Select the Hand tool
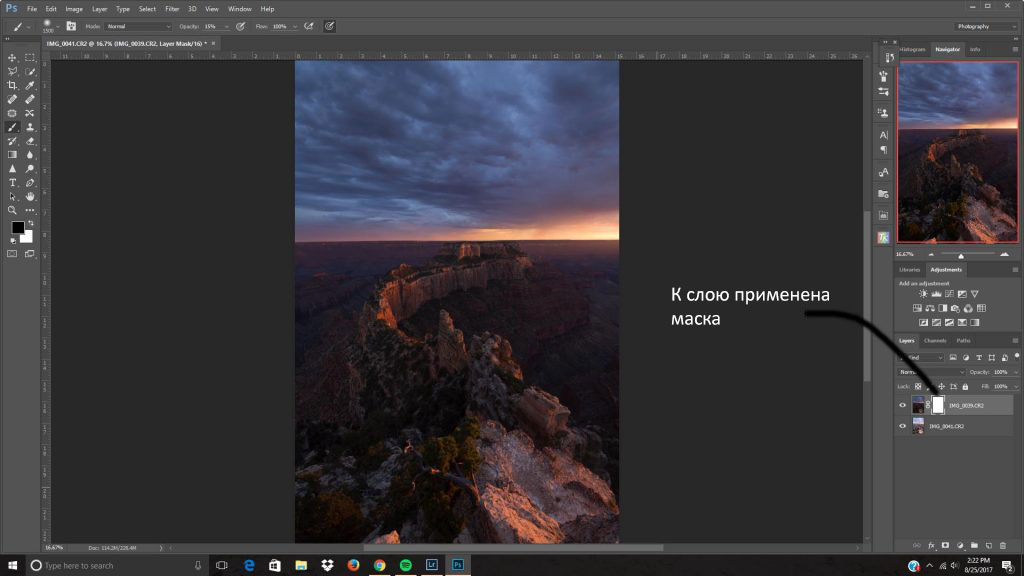Image resolution: width=1024 pixels, height=576 pixels. point(29,197)
